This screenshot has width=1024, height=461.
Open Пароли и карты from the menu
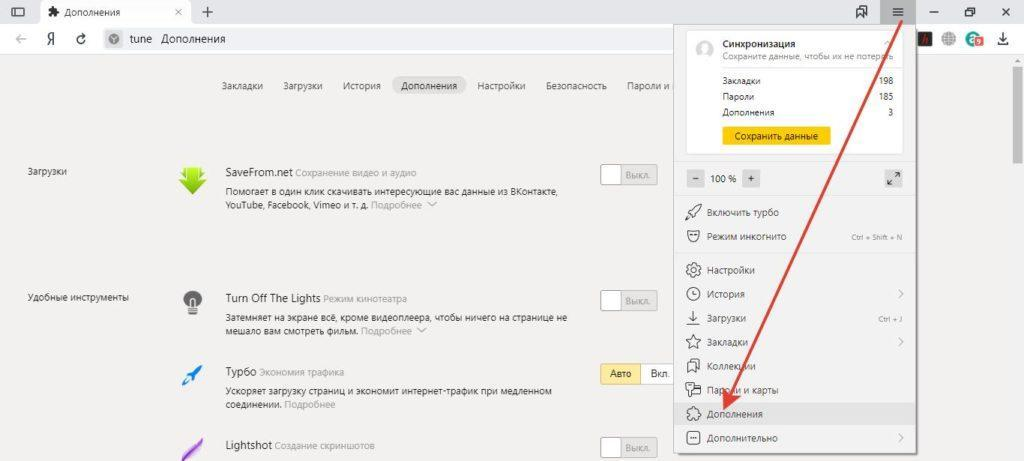pyautogui.click(x=795, y=390)
